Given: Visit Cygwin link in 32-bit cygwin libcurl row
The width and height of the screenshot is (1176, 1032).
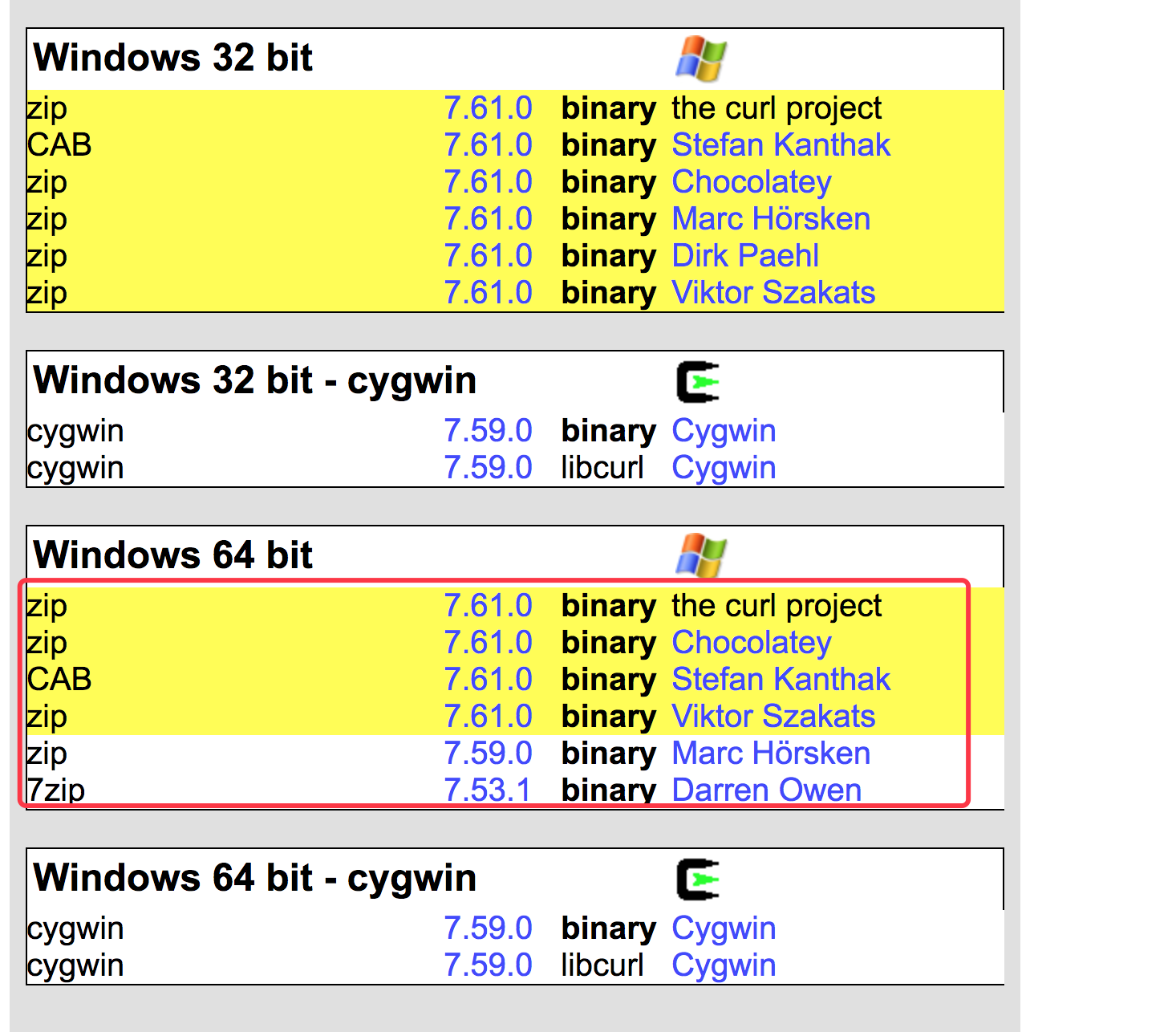Looking at the screenshot, I should pyautogui.click(x=724, y=469).
